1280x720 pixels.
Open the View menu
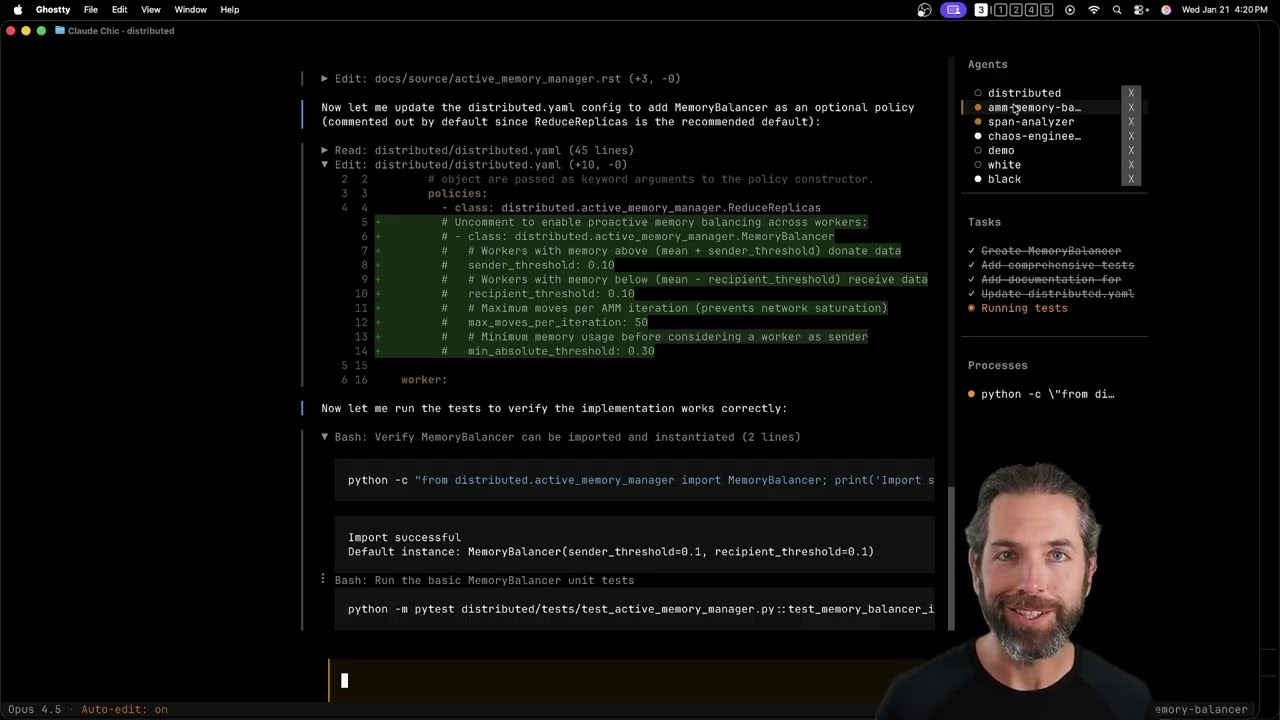(x=151, y=10)
